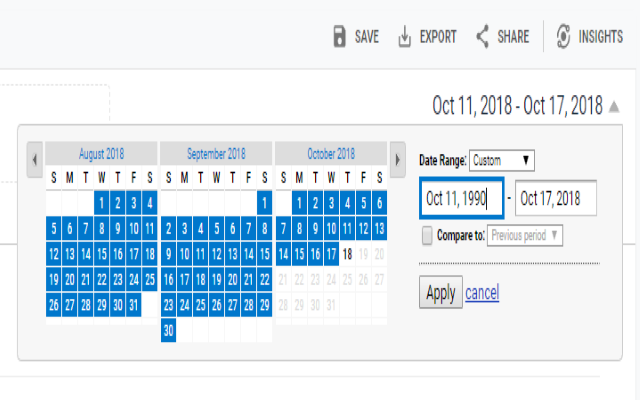Viewport: 640px width, 400px height.
Task: Go to next months with right arrow
Action: (x=397, y=158)
